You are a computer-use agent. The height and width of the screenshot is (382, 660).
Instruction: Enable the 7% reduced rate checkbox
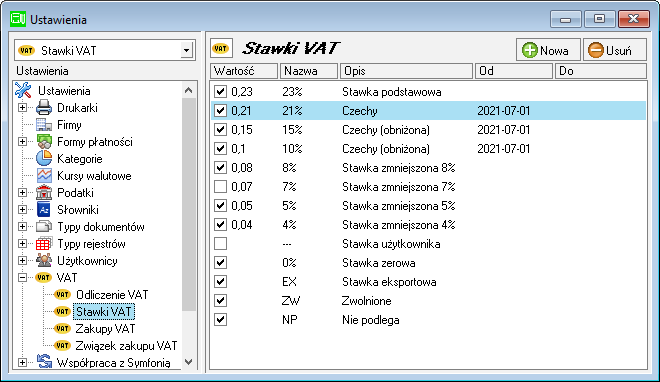pos(220,186)
